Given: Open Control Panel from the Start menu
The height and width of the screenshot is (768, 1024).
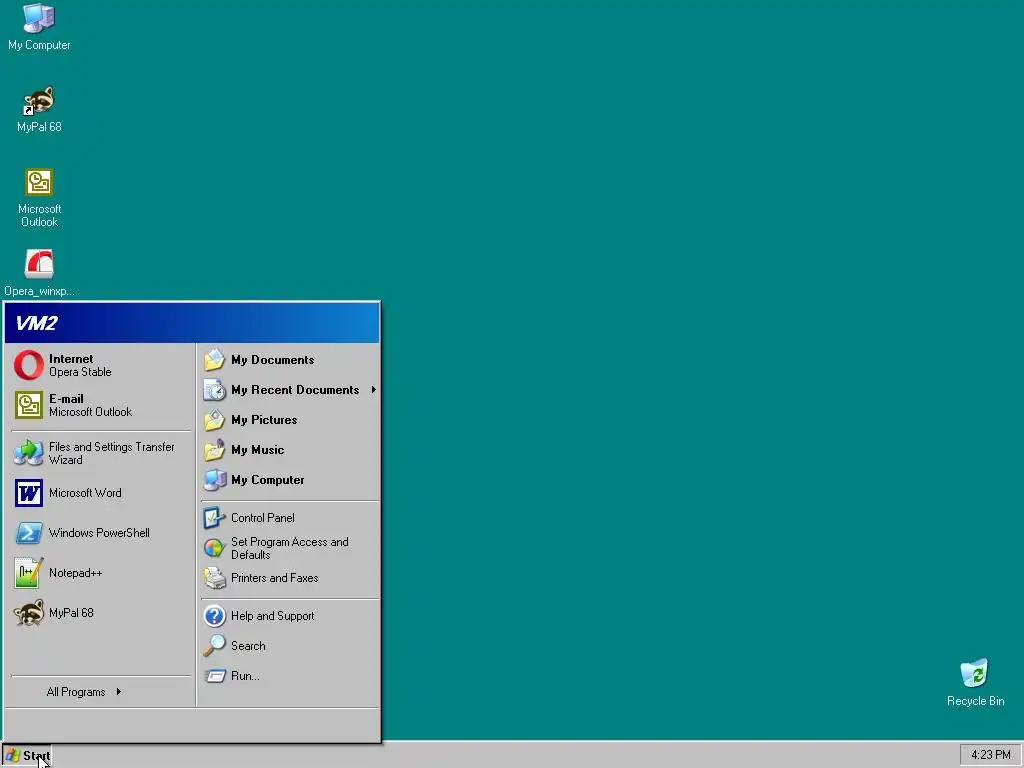Looking at the screenshot, I should (289, 518).
